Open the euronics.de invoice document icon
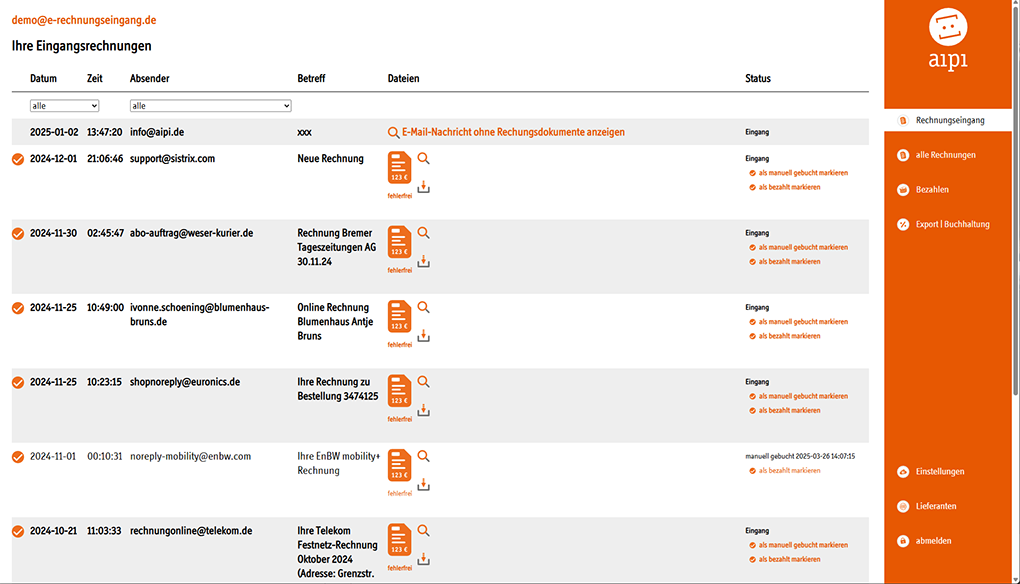 (x=399, y=391)
